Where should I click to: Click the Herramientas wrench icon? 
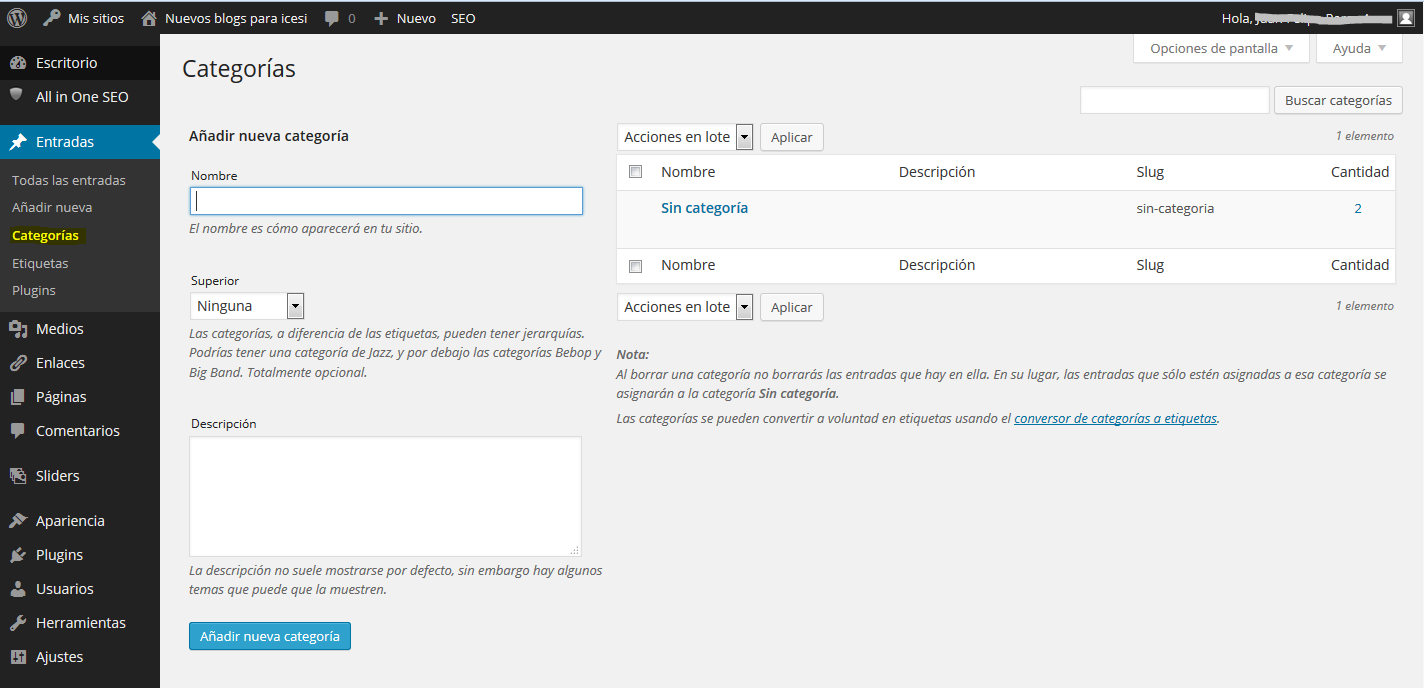17,623
